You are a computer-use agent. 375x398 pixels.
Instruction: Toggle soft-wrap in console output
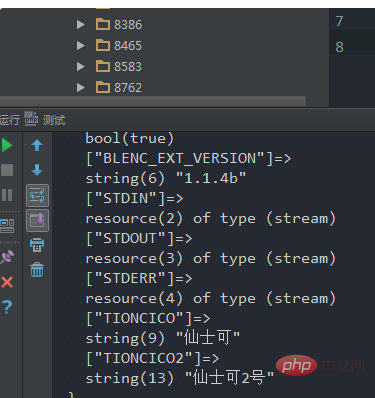coord(37,195)
